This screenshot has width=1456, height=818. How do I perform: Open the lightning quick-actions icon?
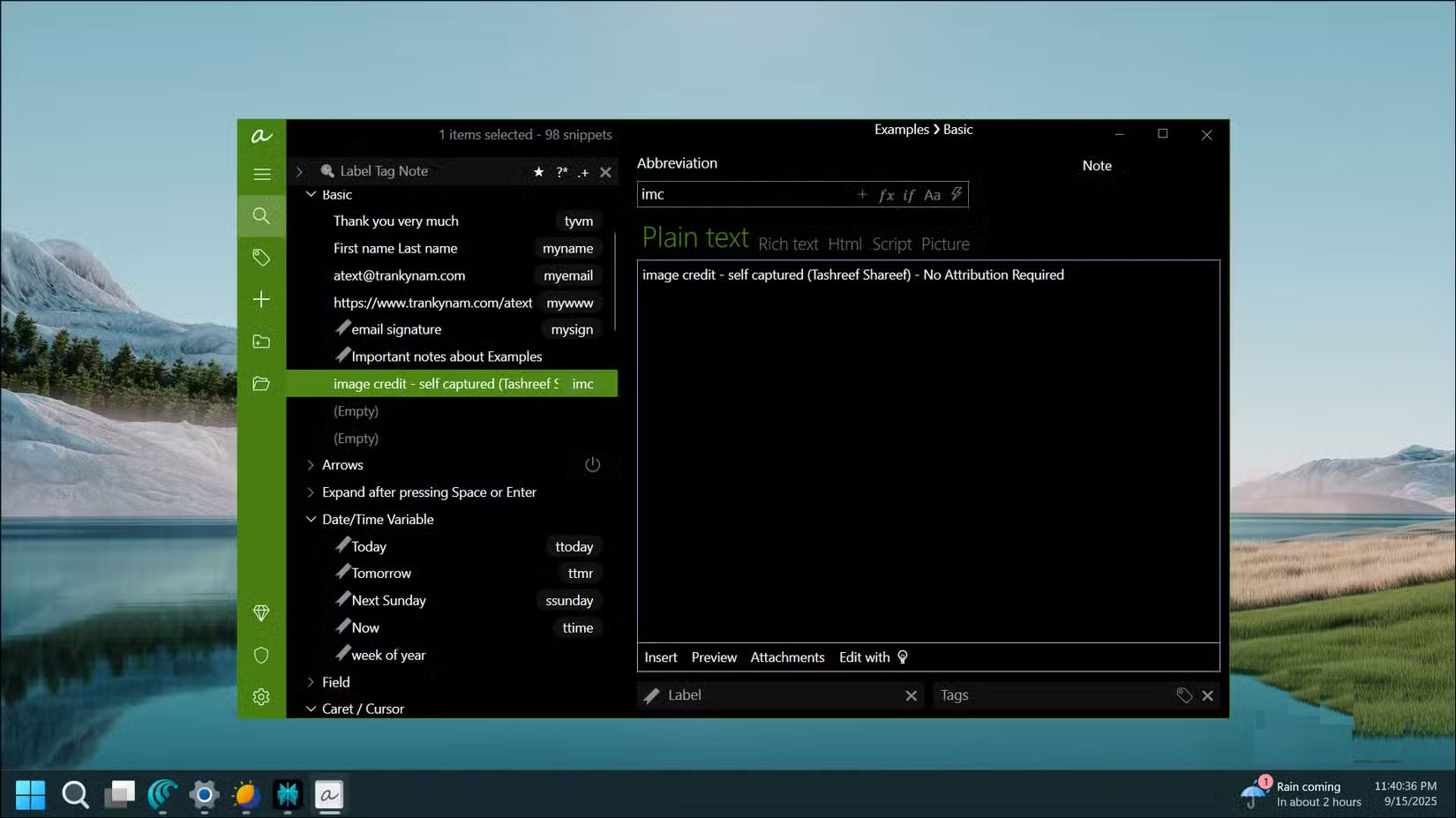(956, 194)
